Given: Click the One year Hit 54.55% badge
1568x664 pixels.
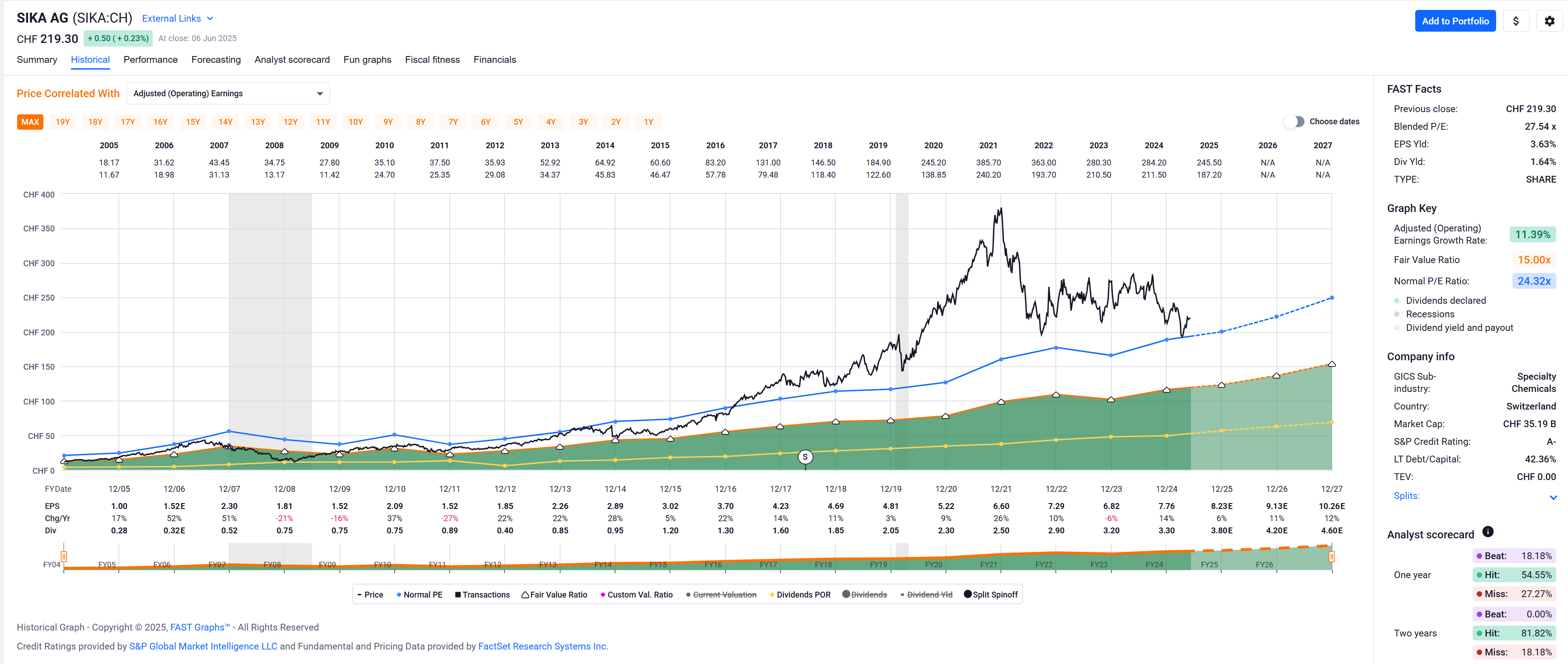Looking at the screenshot, I should (1514, 575).
